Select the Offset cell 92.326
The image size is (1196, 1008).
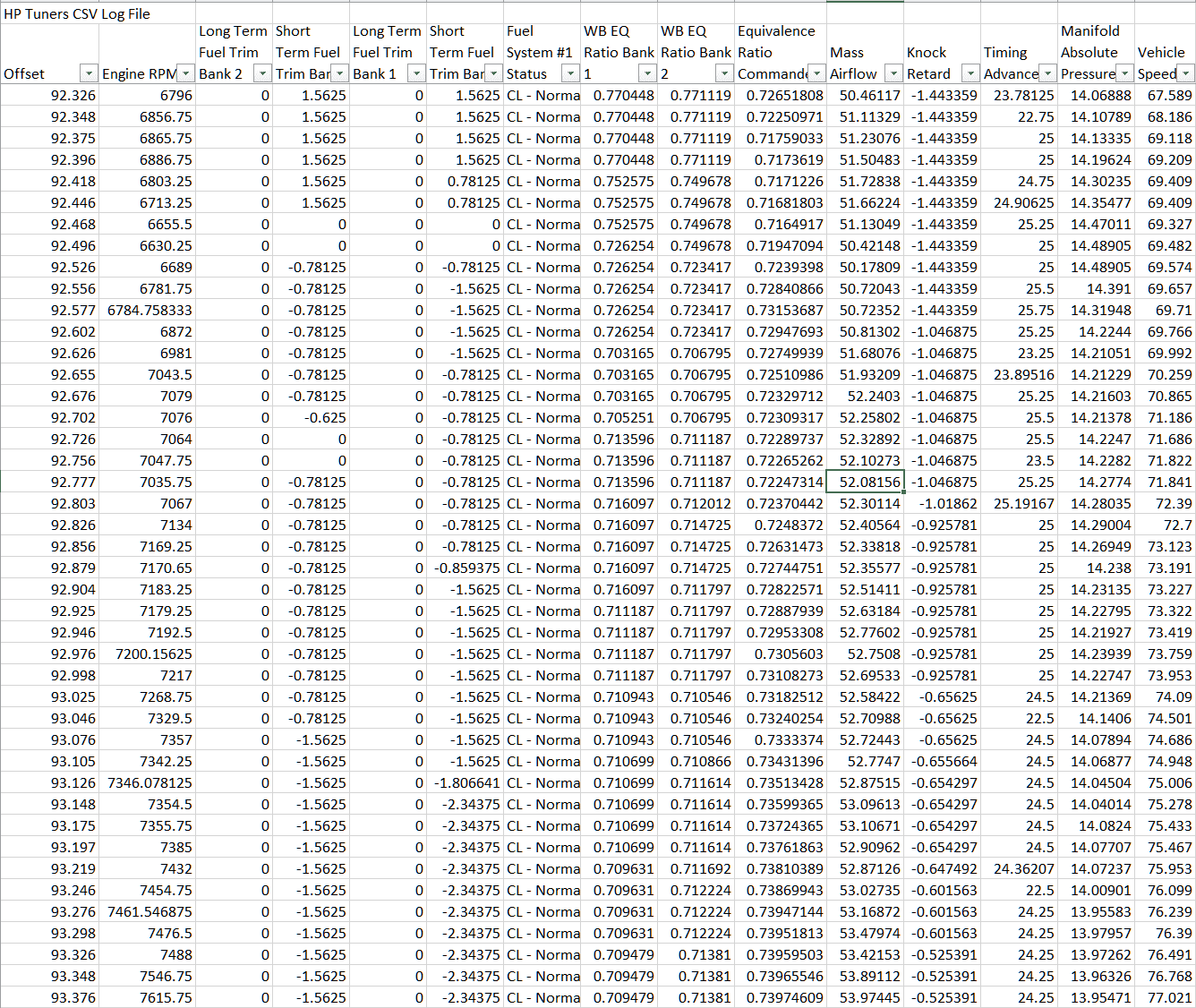click(x=50, y=95)
